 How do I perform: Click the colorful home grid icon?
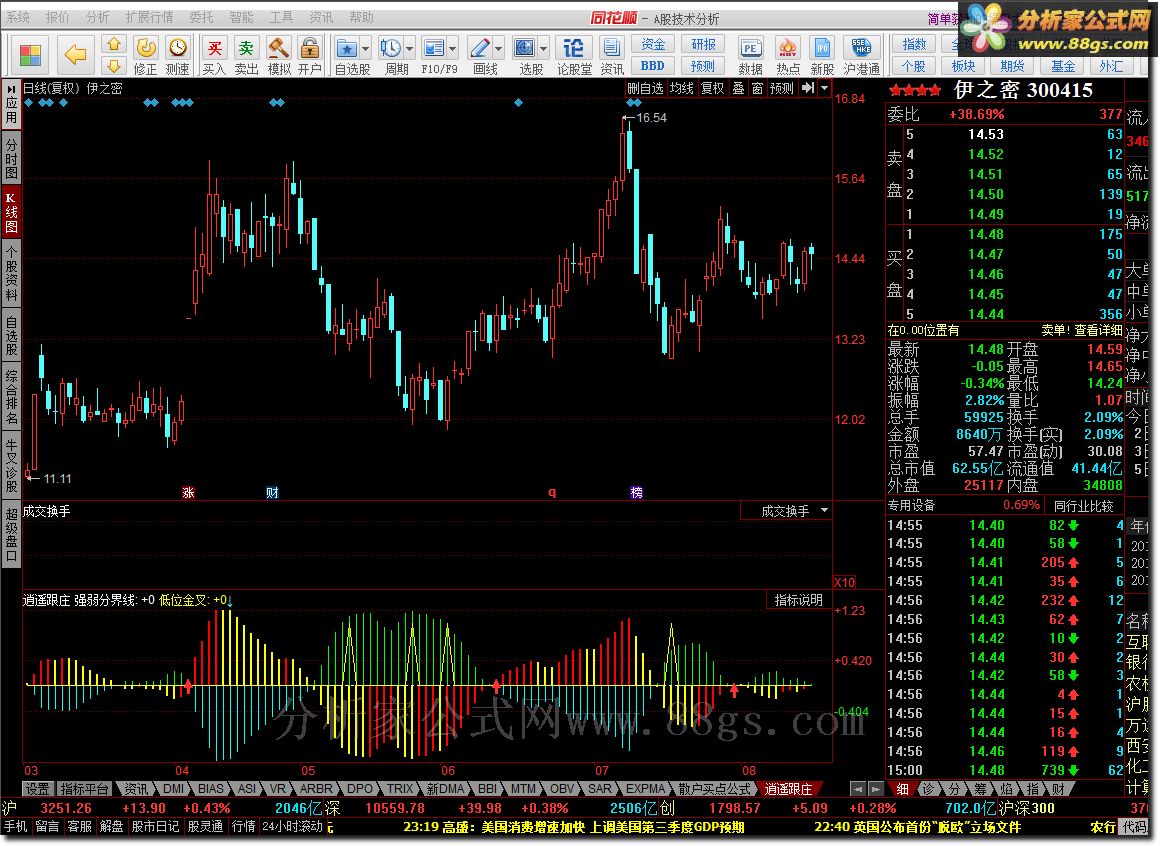tap(30, 55)
